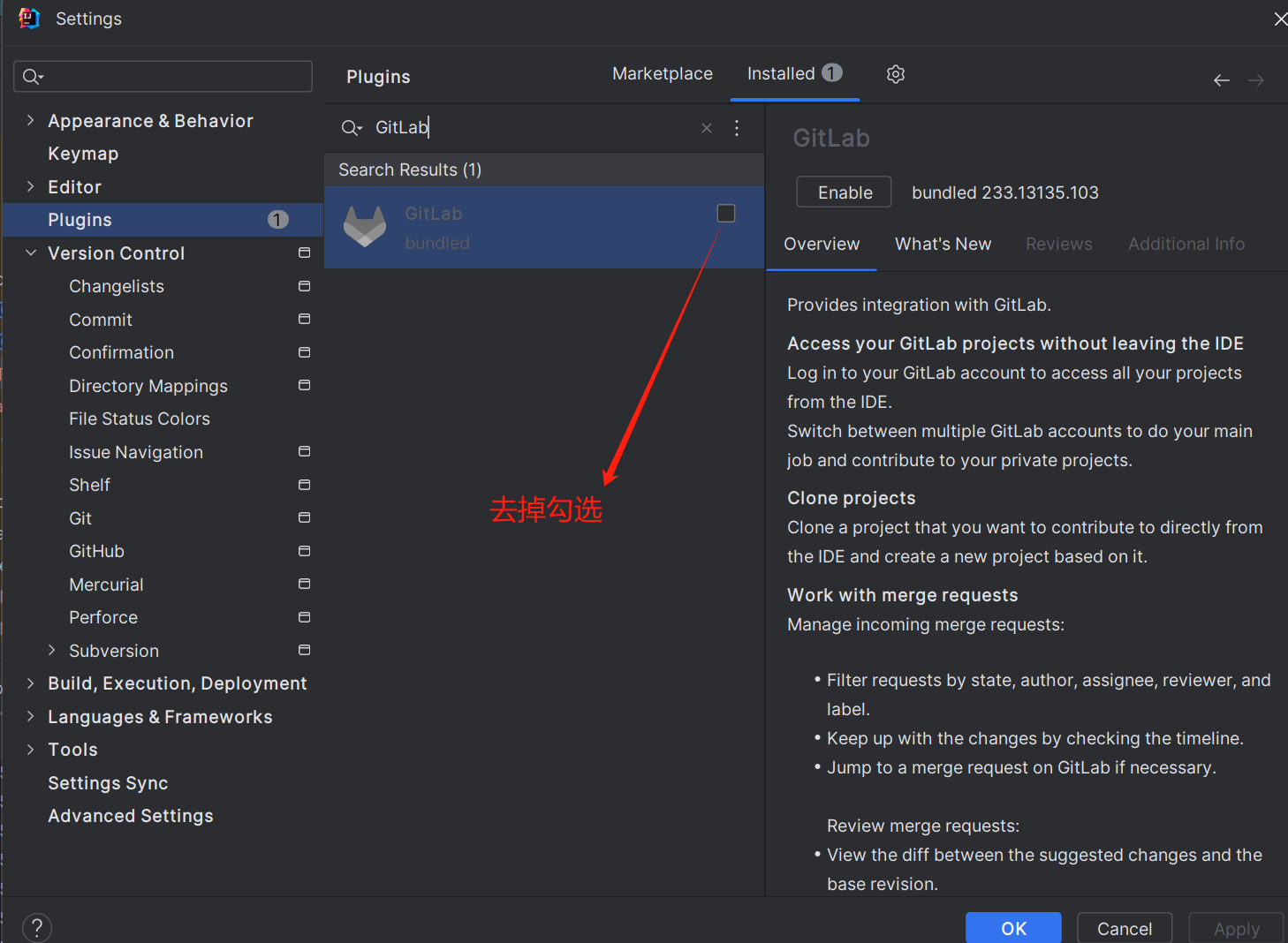Click project-level icon beside Version Control

tap(305, 253)
